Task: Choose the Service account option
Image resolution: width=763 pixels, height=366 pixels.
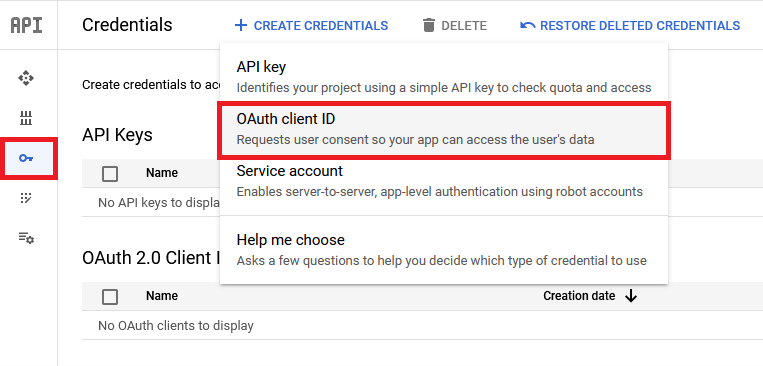Action: 444,181
